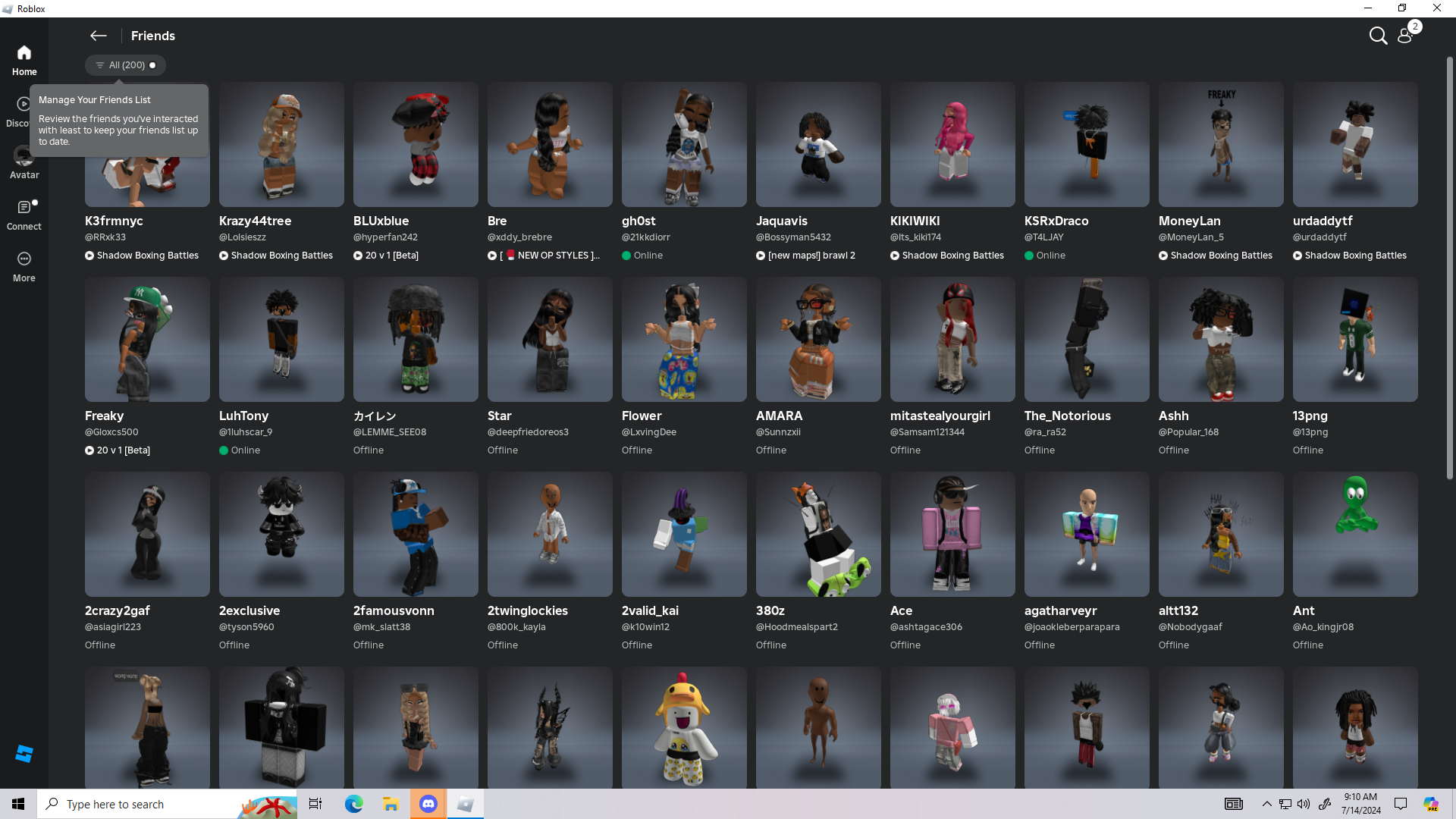Click the back arrow next to Friends

point(98,36)
